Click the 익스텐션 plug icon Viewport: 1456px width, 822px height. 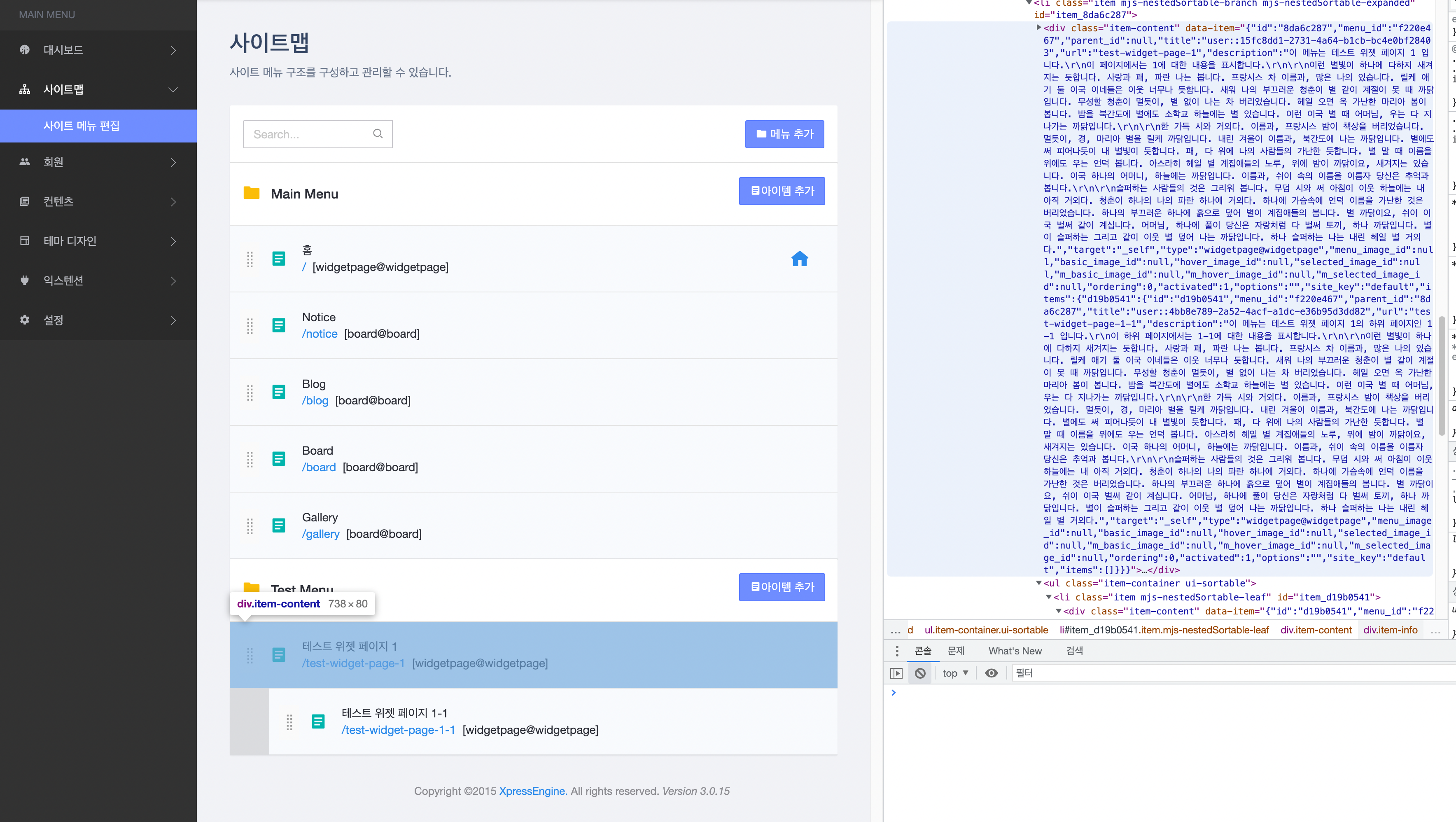(x=24, y=280)
